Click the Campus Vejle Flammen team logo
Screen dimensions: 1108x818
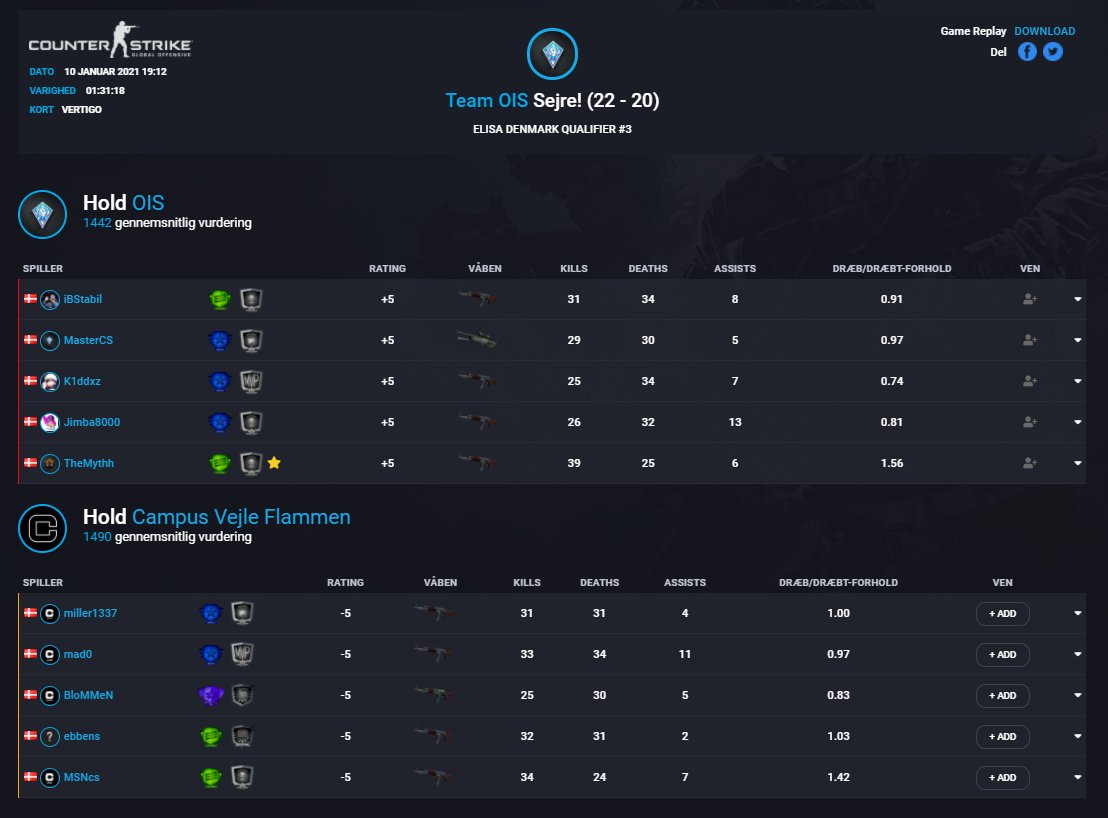(42, 528)
